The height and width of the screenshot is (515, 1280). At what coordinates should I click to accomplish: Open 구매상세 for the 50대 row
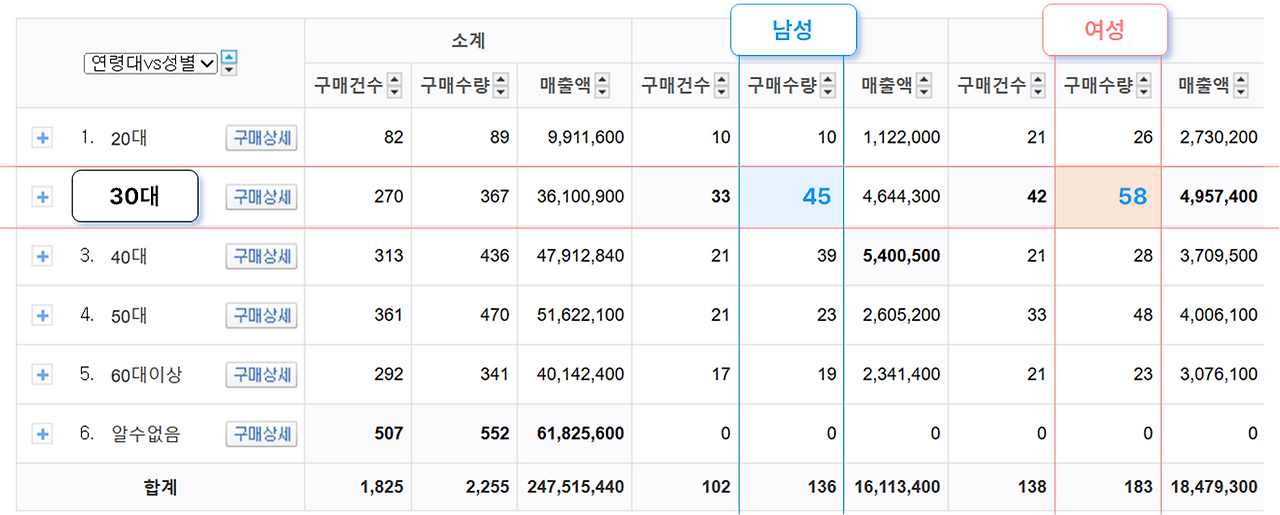tap(262, 315)
